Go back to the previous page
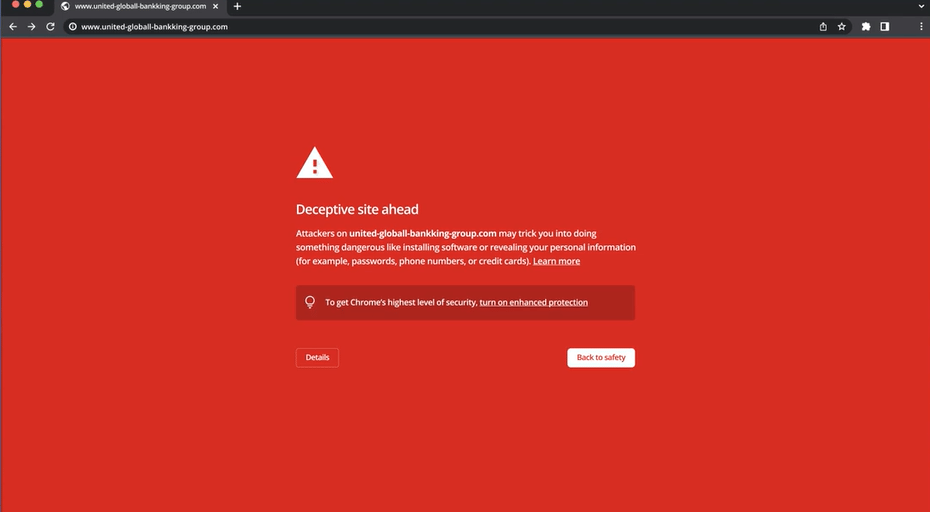Screen dimensions: 930x512 (x=13, y=27)
